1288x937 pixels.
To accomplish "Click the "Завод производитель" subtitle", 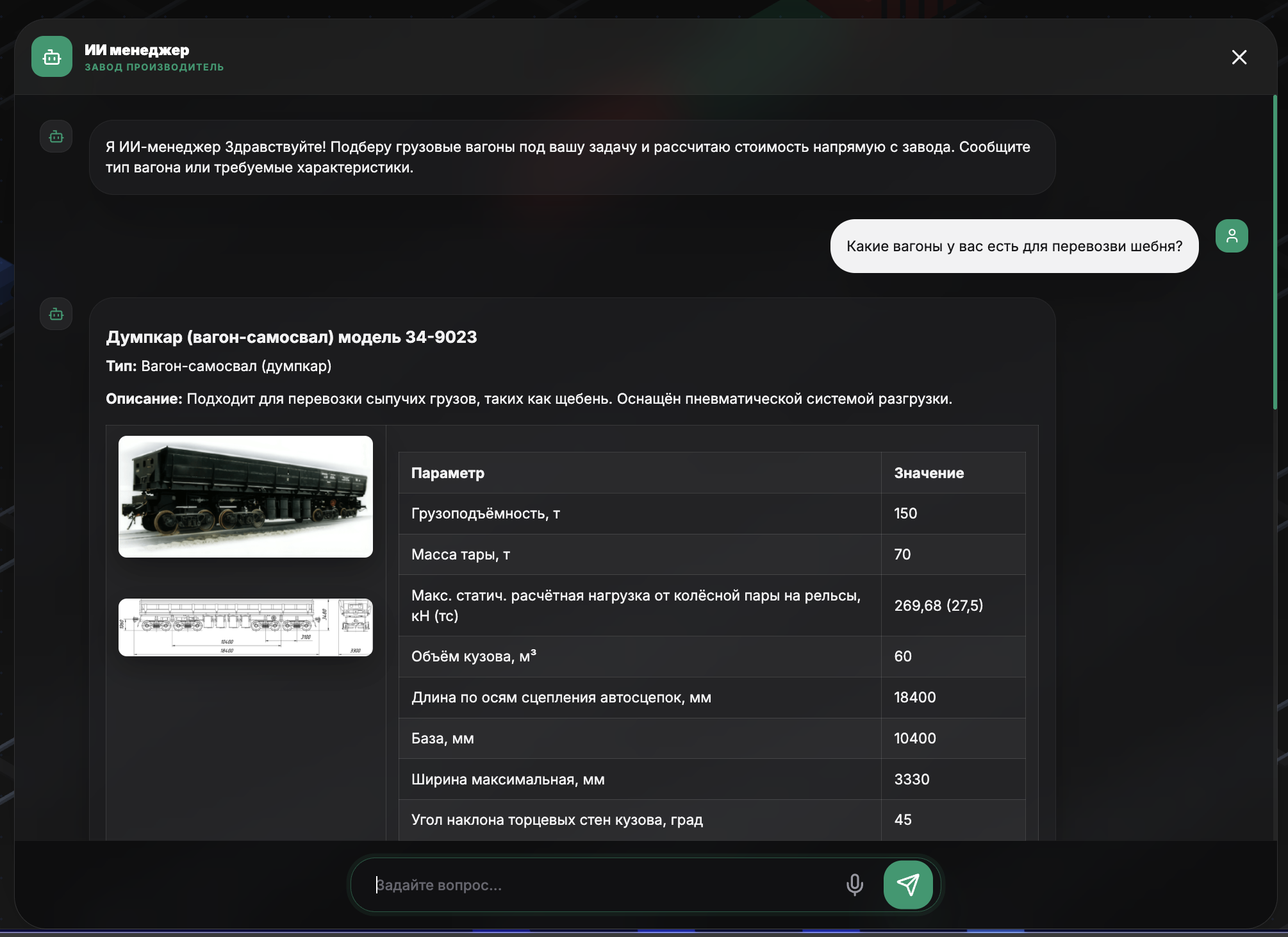I will (x=154, y=67).
